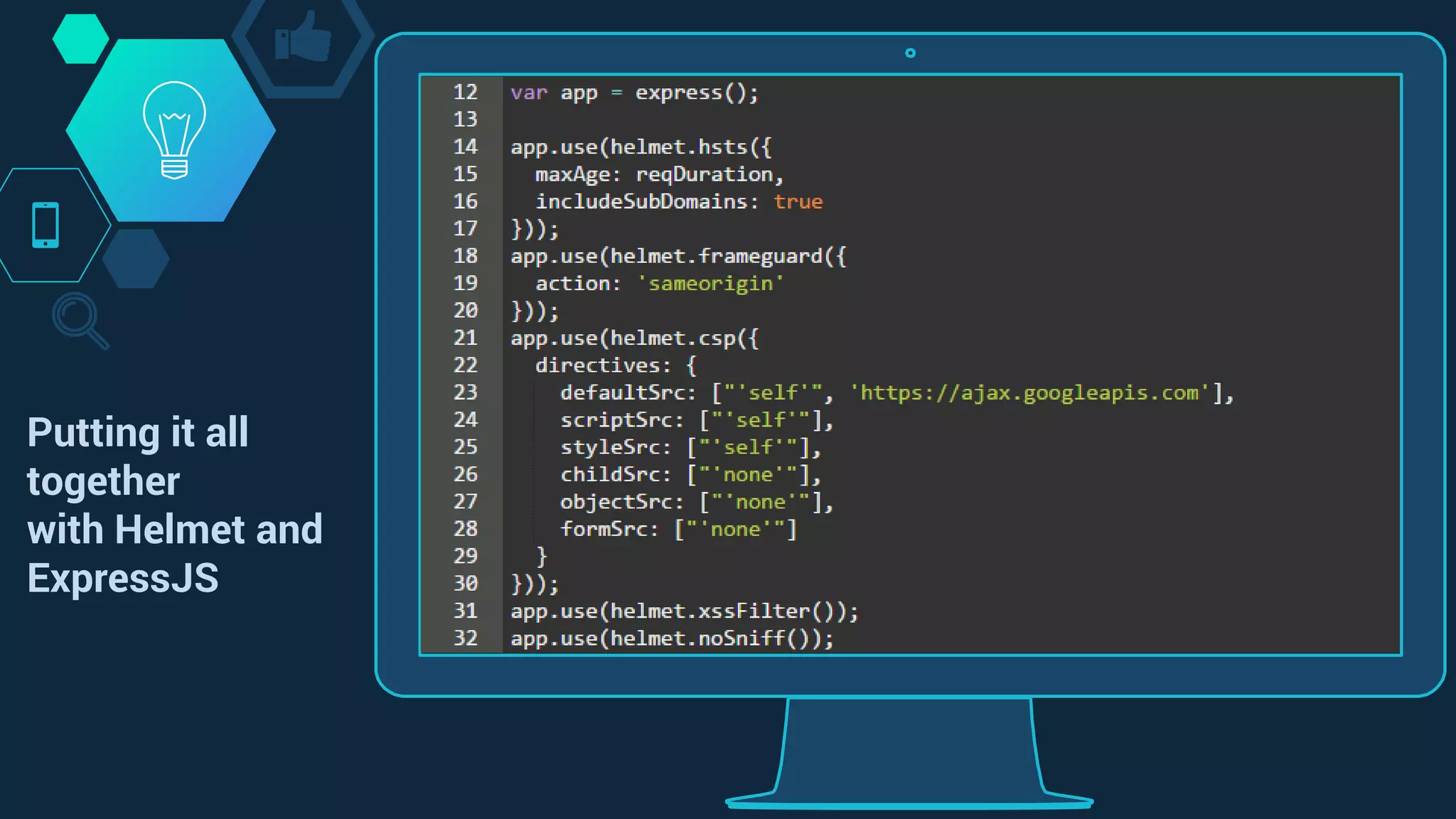Click line number 12 in gutter
The width and height of the screenshot is (1456, 819).
[466, 92]
